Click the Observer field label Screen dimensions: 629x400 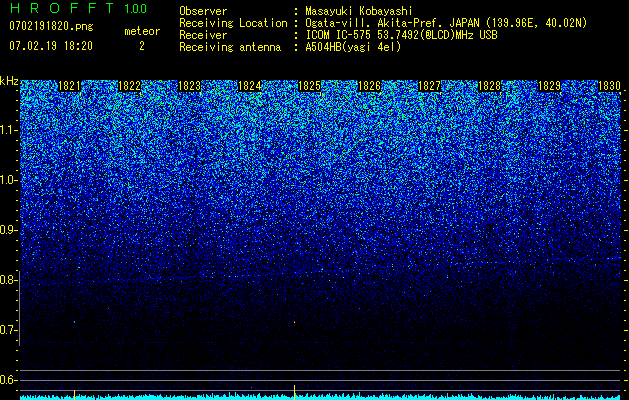pyautogui.click(x=203, y=11)
